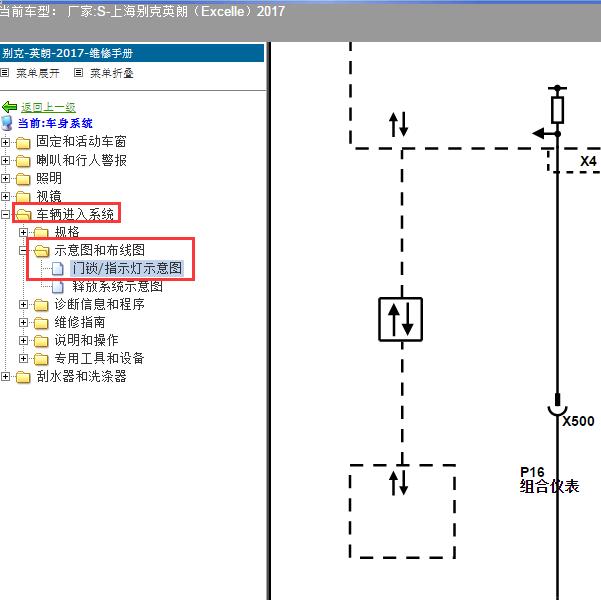Expand the 维修指南 node

[x=23, y=322]
